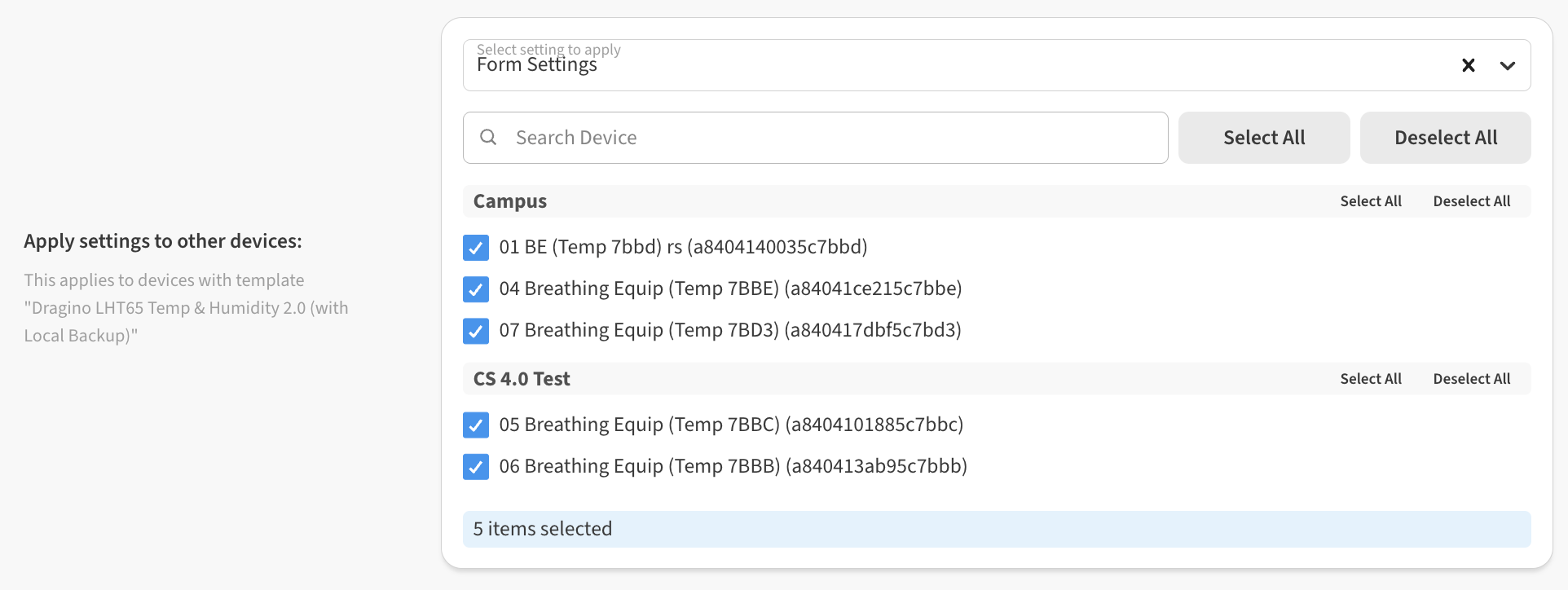
Task: Deselect 05 Breathing Equip (Temp 7BBC)
Action: pos(476,425)
